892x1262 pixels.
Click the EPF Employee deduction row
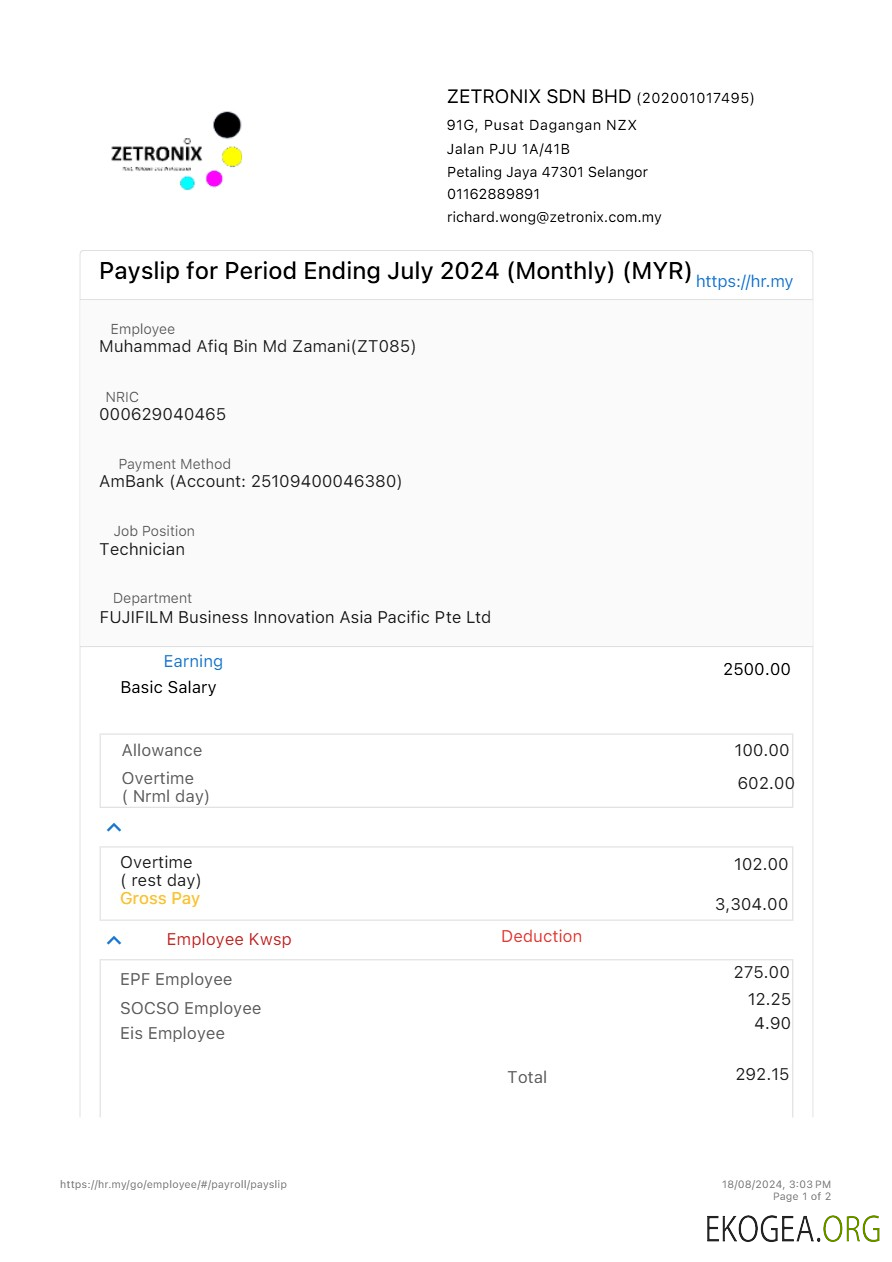click(x=176, y=980)
